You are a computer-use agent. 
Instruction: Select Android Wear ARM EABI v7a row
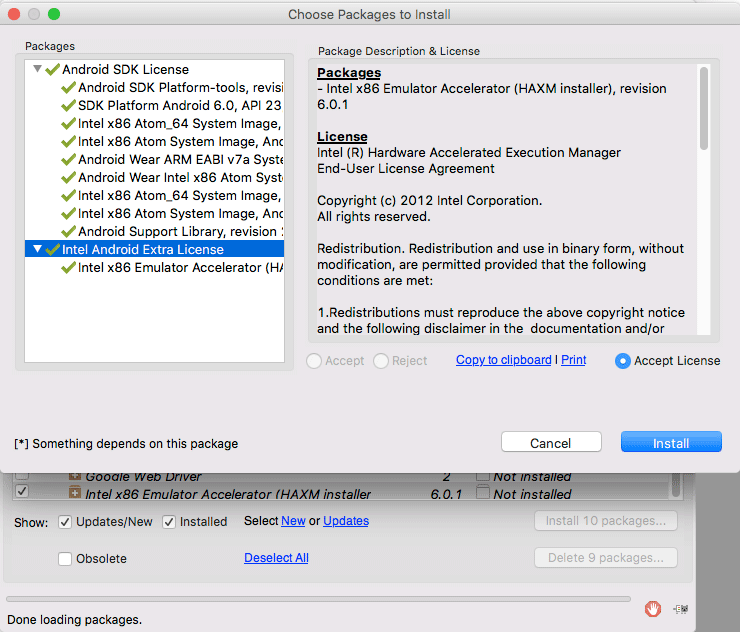tap(180, 160)
